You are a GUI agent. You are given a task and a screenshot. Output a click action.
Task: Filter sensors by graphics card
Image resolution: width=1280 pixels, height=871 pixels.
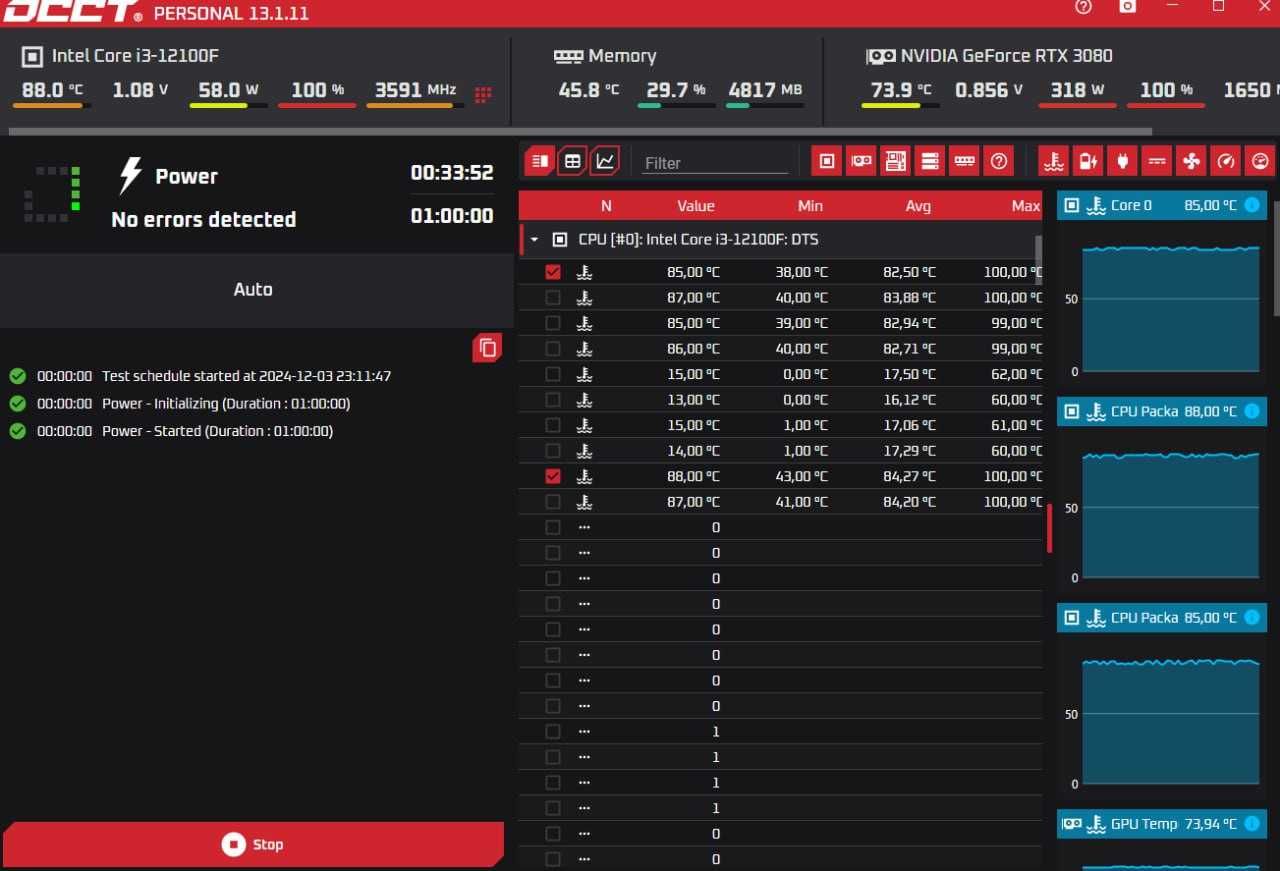[860, 161]
